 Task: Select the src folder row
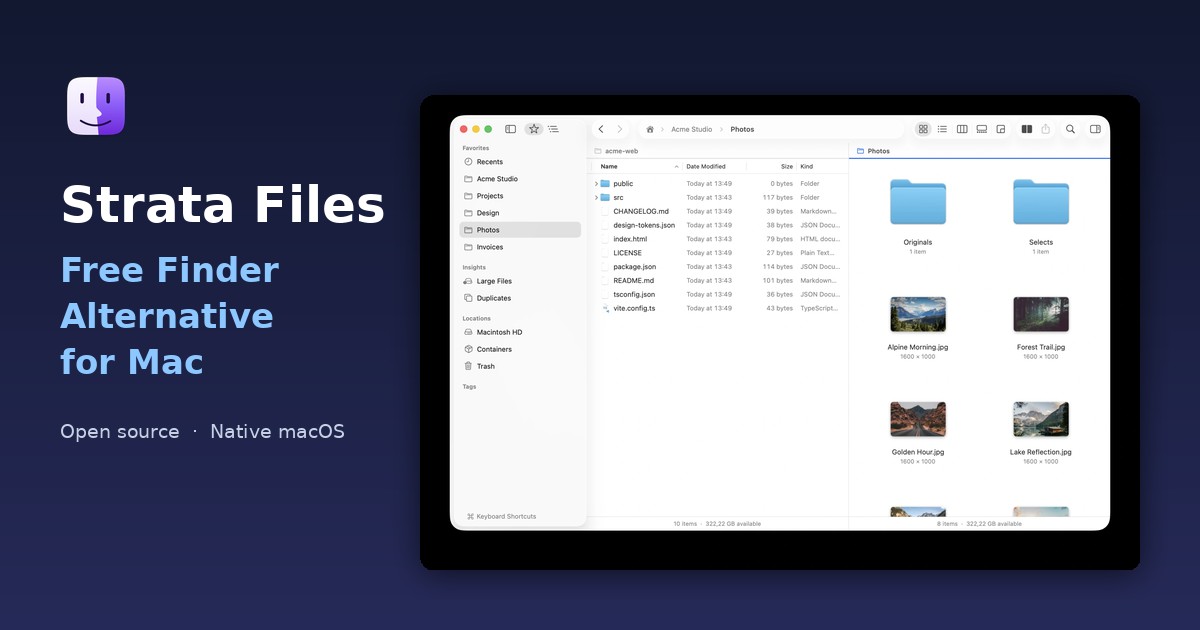point(718,198)
